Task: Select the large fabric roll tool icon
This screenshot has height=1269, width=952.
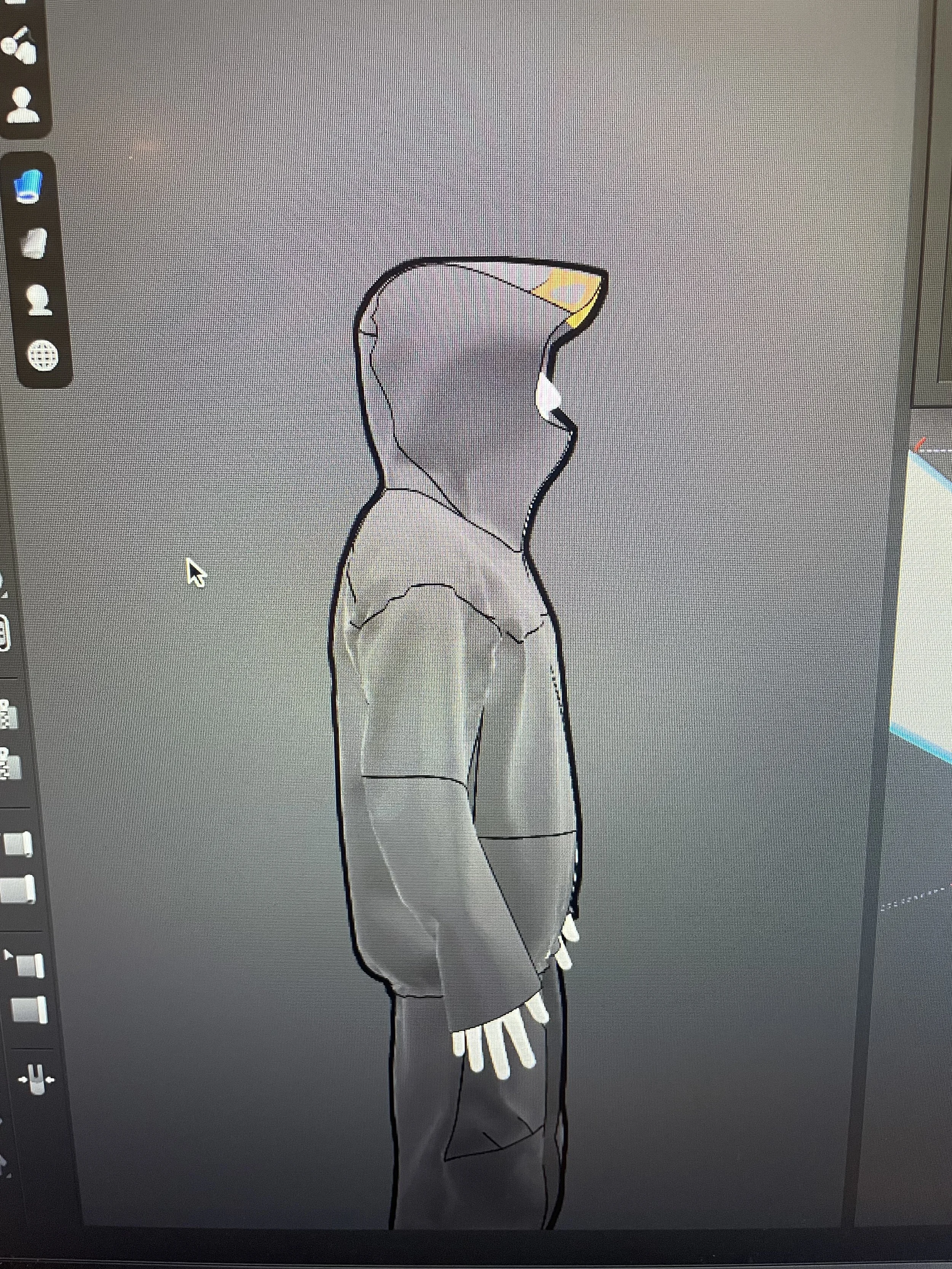Action: (x=17, y=890)
